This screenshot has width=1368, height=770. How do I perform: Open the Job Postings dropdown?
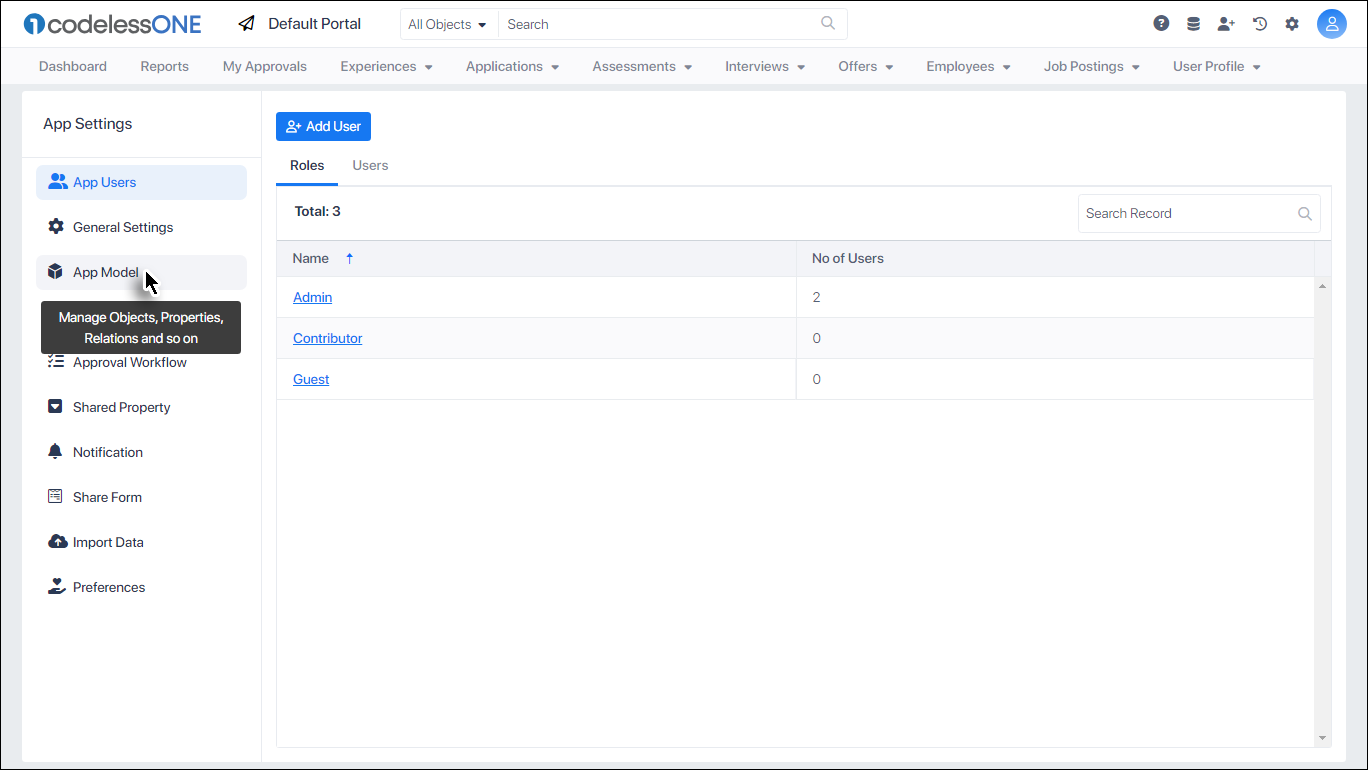(1090, 66)
